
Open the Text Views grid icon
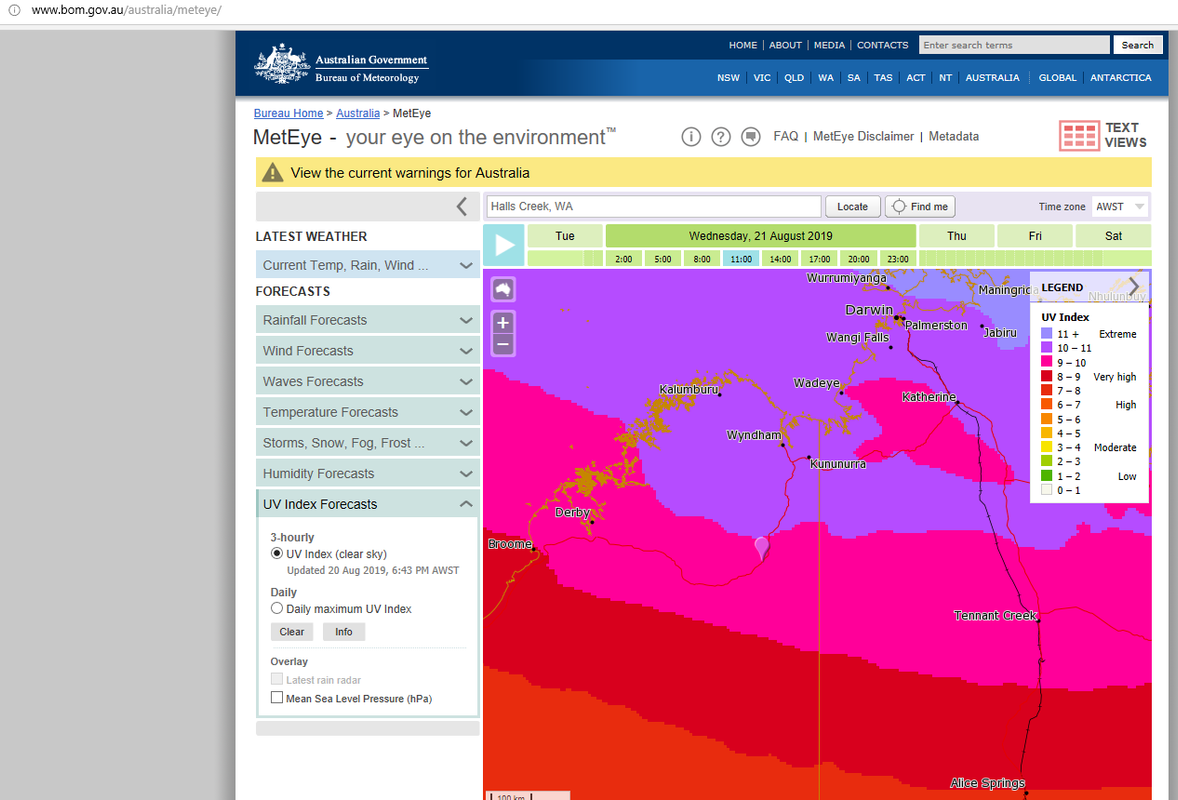pyautogui.click(x=1080, y=136)
